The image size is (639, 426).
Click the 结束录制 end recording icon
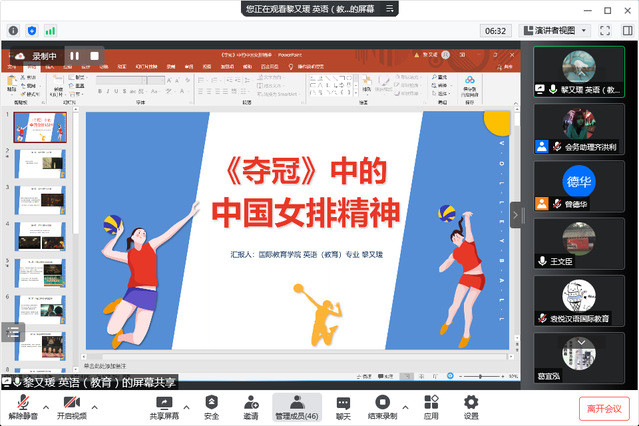[381, 402]
